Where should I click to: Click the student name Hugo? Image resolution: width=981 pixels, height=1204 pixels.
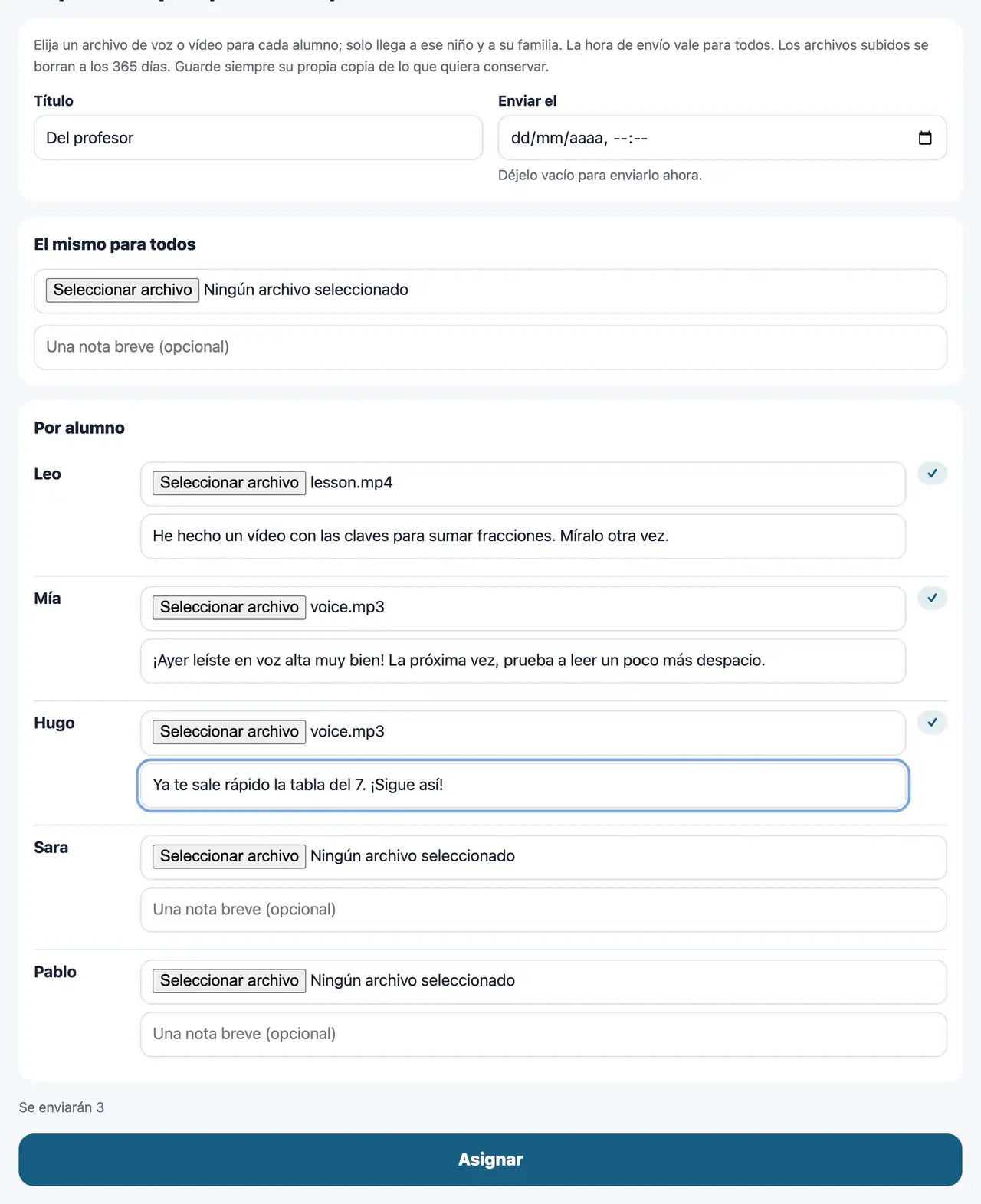[54, 723]
